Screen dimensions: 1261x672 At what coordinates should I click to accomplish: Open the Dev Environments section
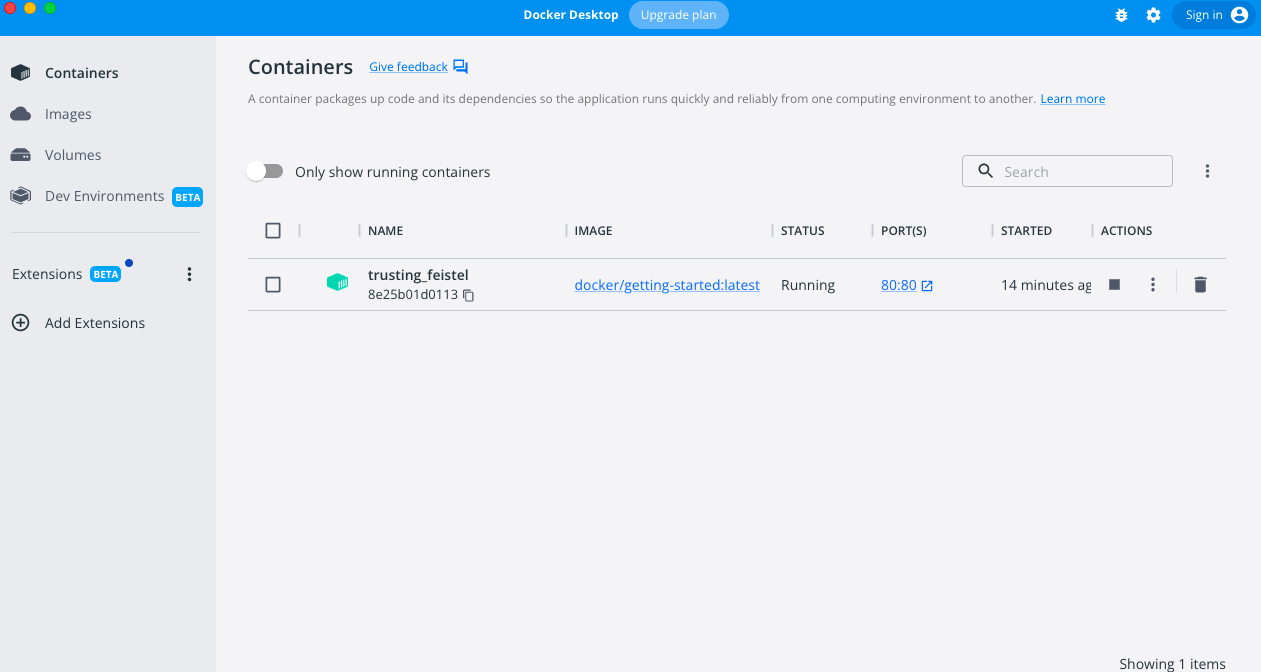coord(108,196)
